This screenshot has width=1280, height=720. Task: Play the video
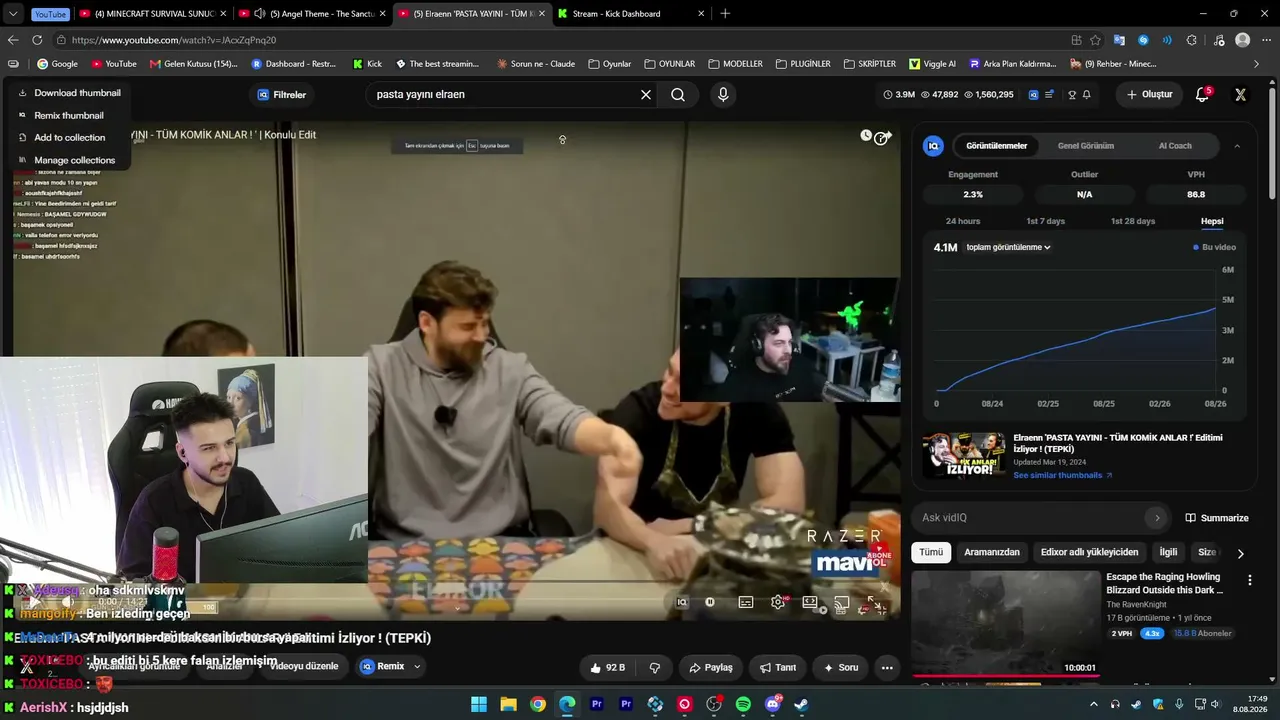35,602
